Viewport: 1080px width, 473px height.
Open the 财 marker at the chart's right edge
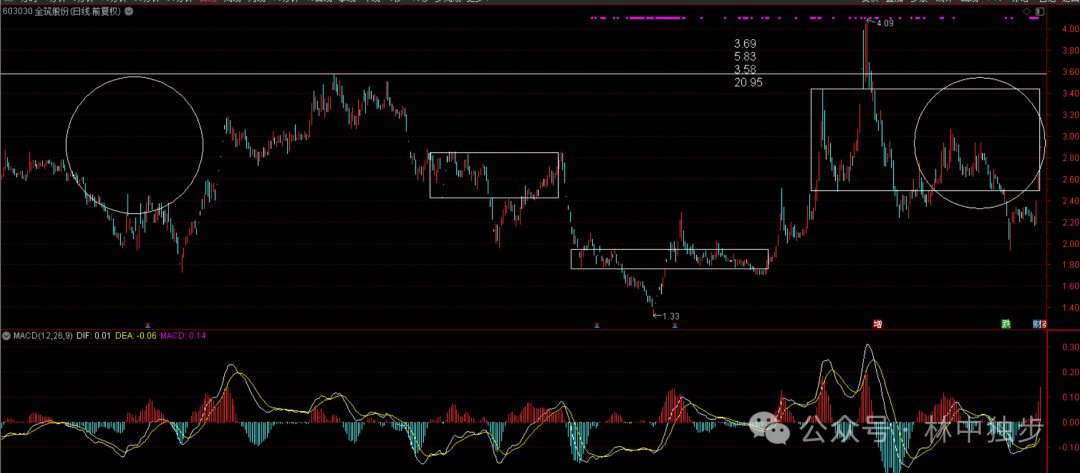pyautogui.click(x=1035, y=324)
